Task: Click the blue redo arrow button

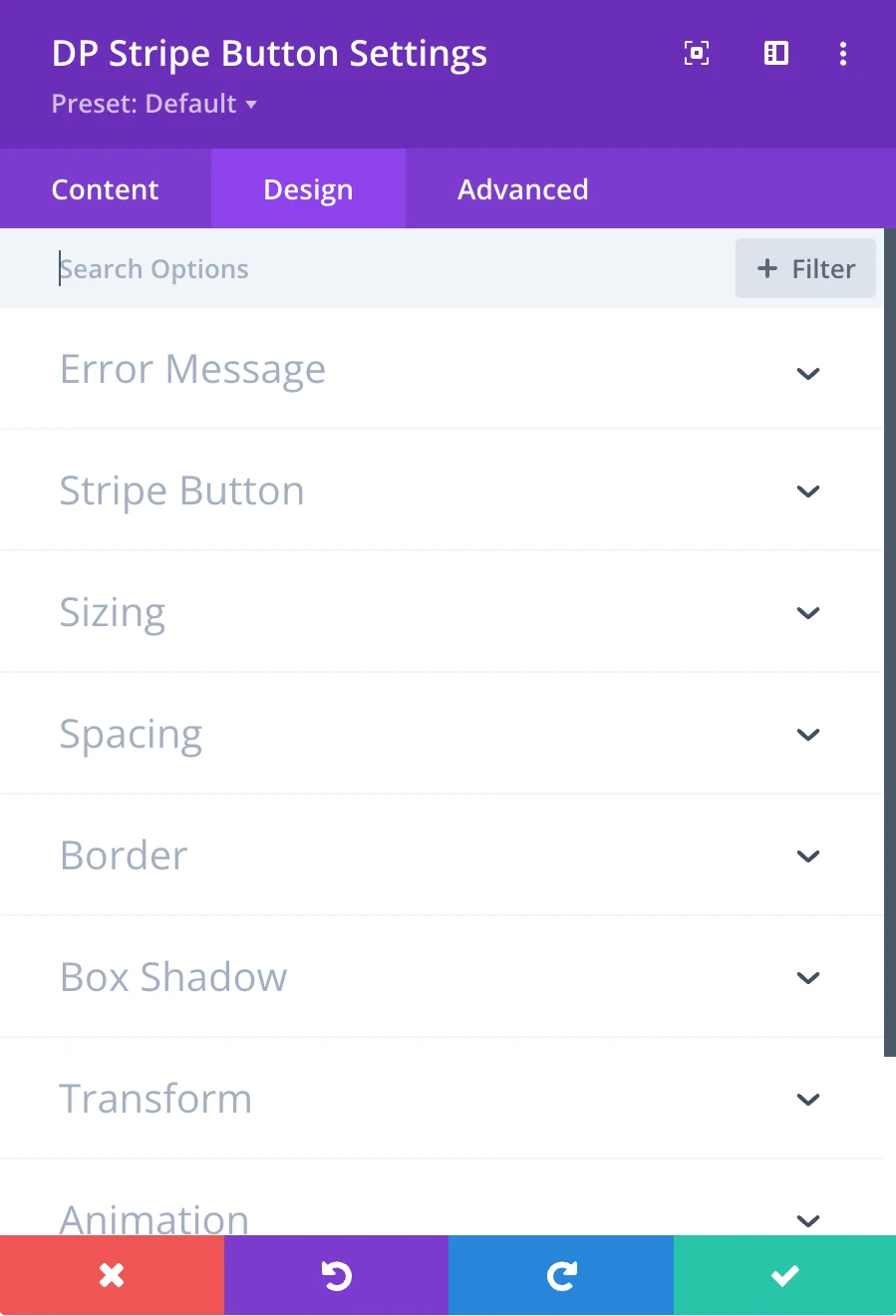Action: [x=561, y=1275]
